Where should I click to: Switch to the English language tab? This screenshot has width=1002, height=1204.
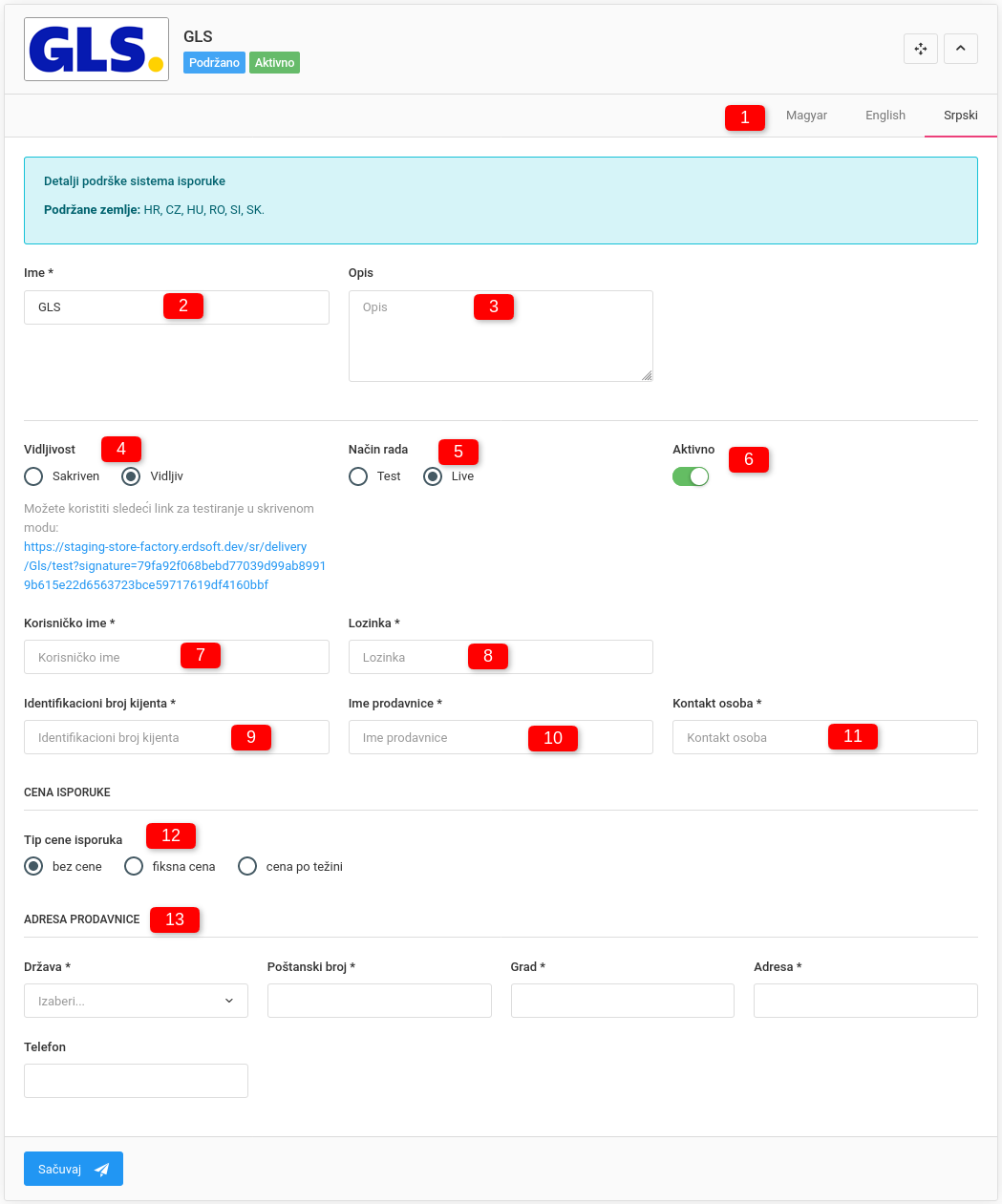885,116
